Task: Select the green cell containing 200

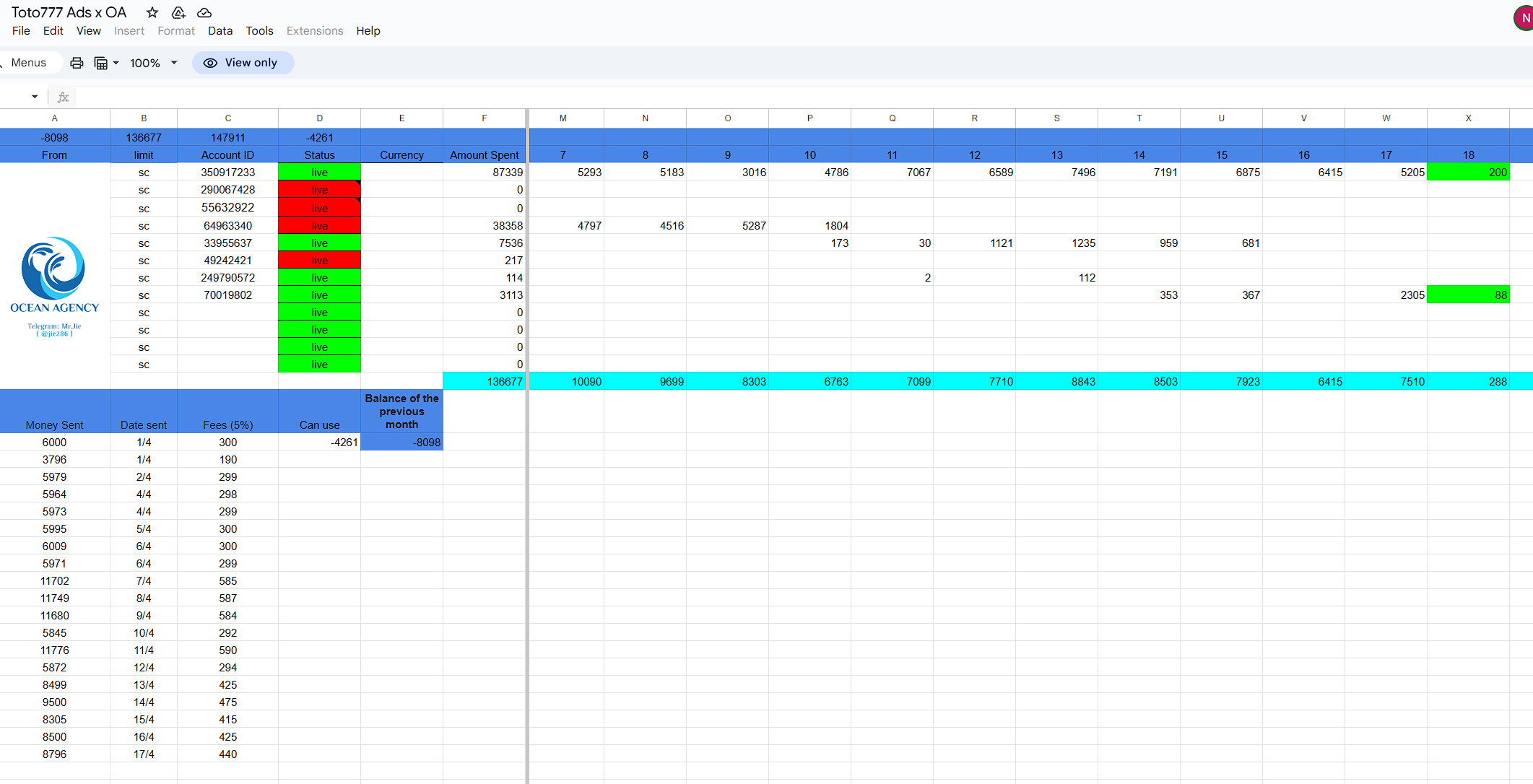Action: [1468, 173]
